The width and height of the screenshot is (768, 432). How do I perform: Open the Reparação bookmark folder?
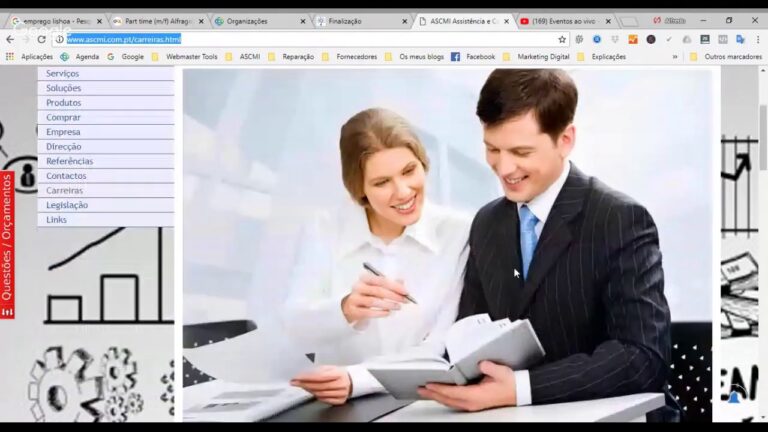(291, 57)
